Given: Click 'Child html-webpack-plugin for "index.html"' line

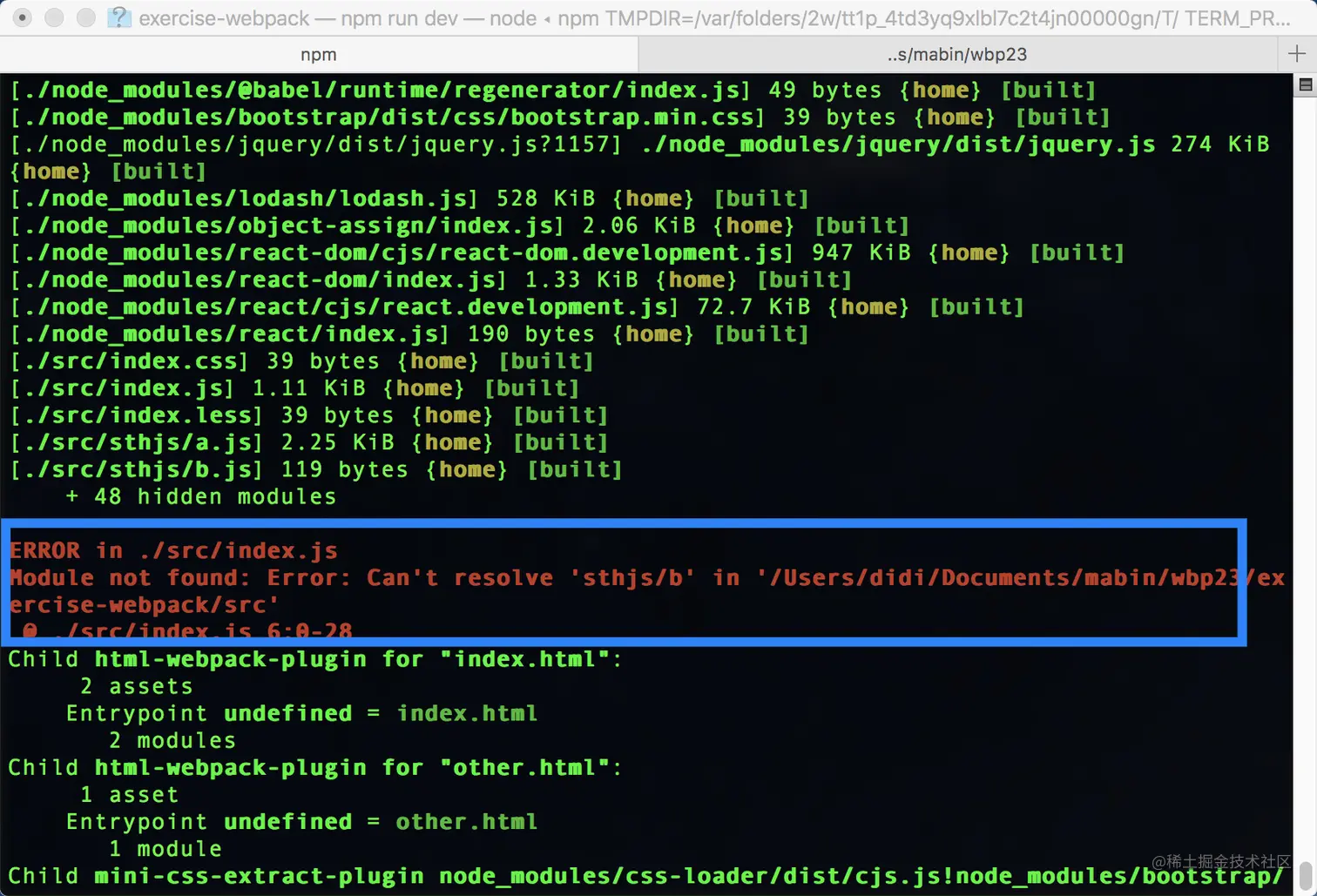Looking at the screenshot, I should tap(315, 659).
